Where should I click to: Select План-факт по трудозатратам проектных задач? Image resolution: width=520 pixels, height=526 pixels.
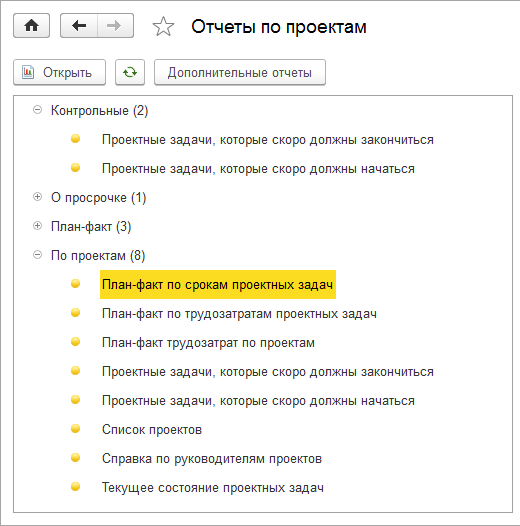(x=239, y=314)
